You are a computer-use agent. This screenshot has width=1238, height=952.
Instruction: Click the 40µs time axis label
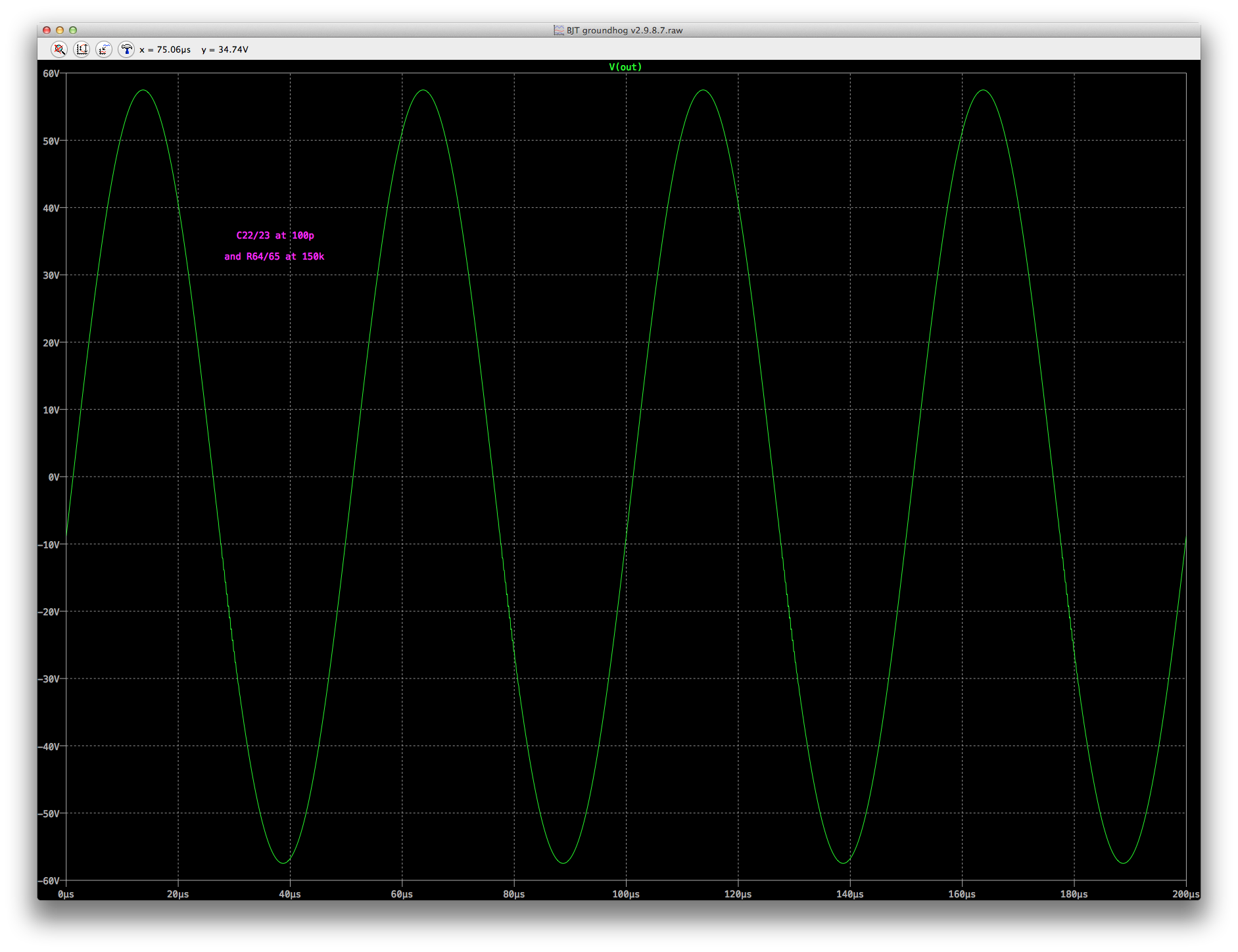[290, 894]
